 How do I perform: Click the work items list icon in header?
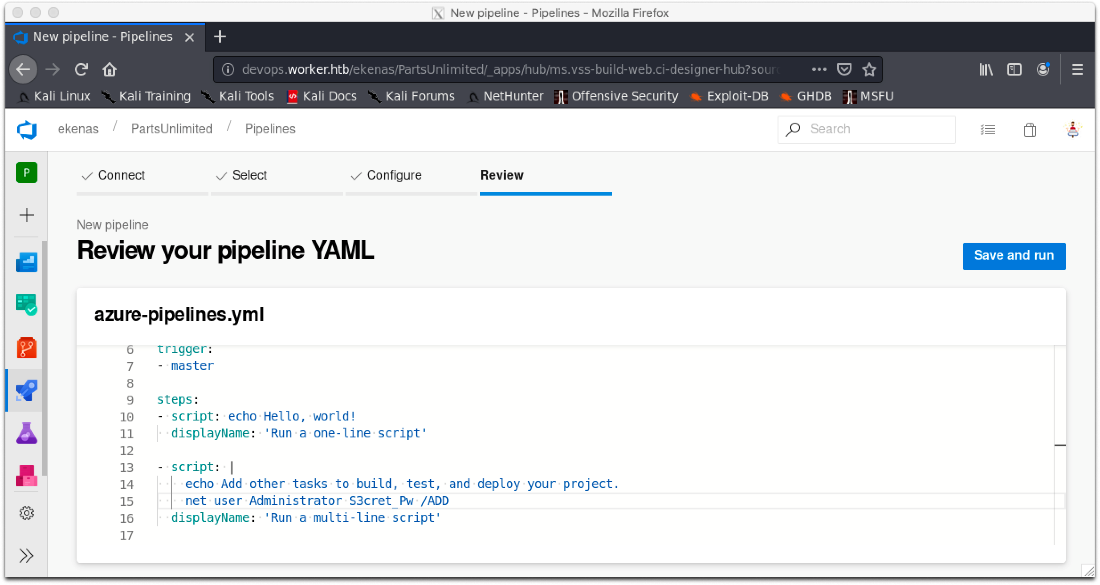(988, 130)
